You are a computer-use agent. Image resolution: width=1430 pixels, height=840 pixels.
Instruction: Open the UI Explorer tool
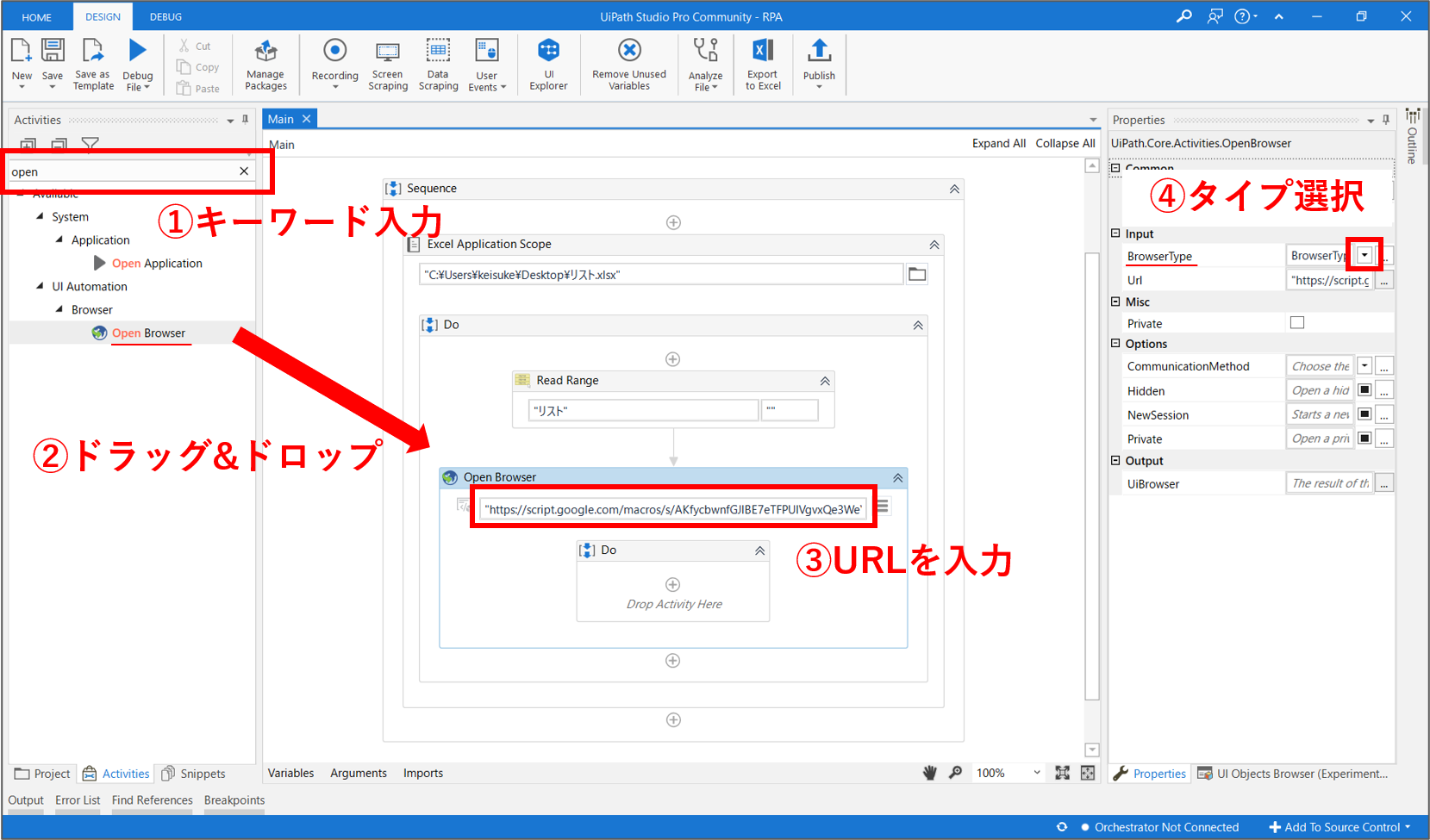coord(548,52)
